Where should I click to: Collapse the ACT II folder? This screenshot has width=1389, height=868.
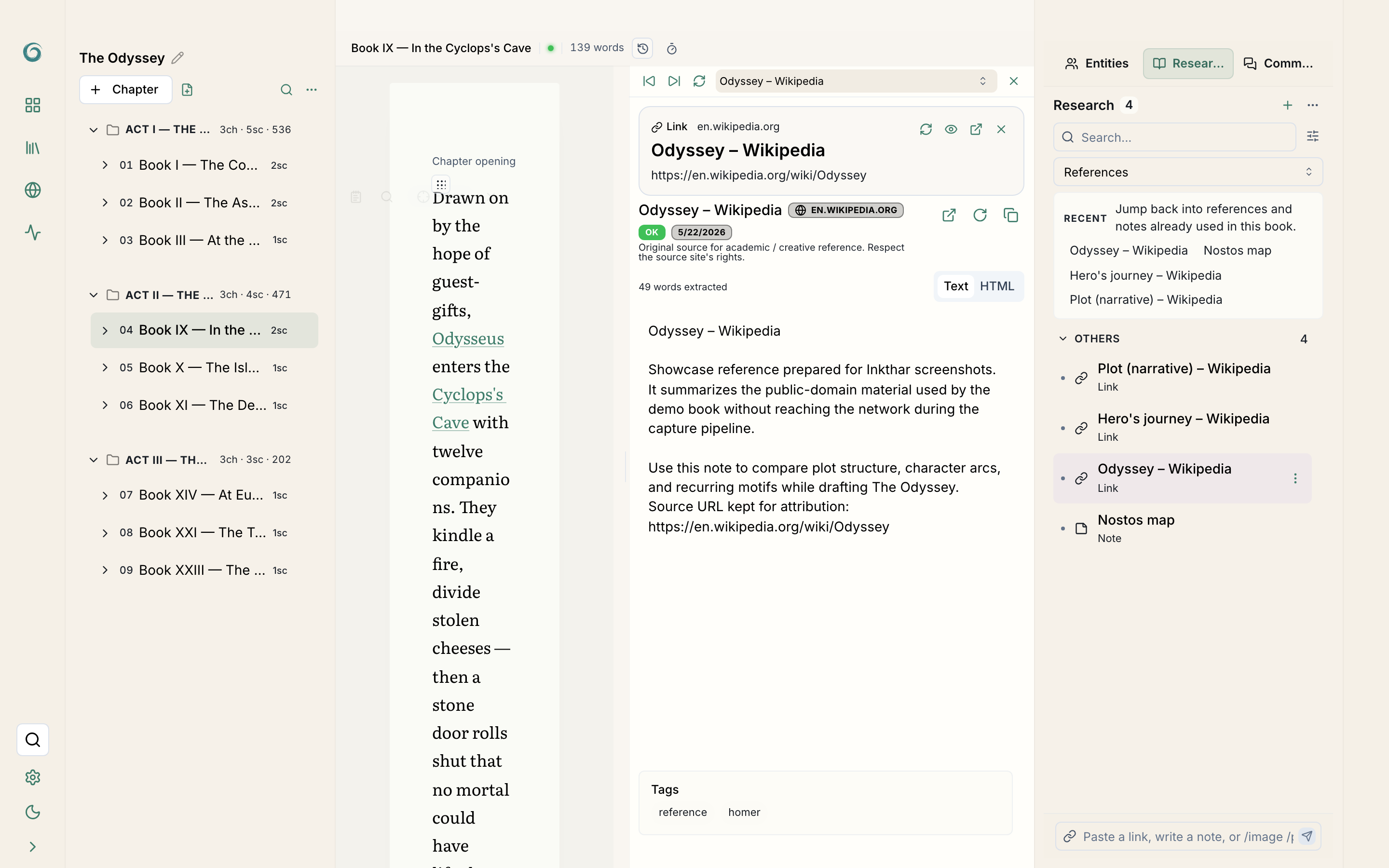click(94, 295)
